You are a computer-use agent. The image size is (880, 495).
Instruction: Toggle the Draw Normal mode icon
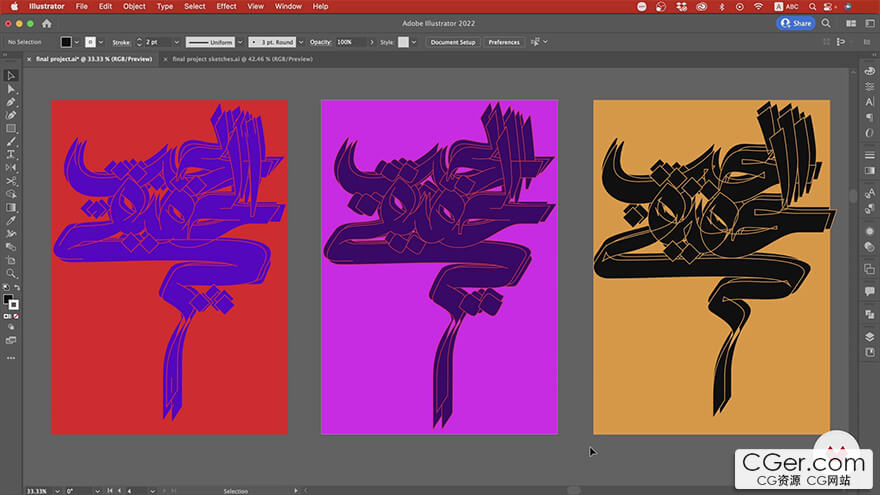tap(11, 327)
